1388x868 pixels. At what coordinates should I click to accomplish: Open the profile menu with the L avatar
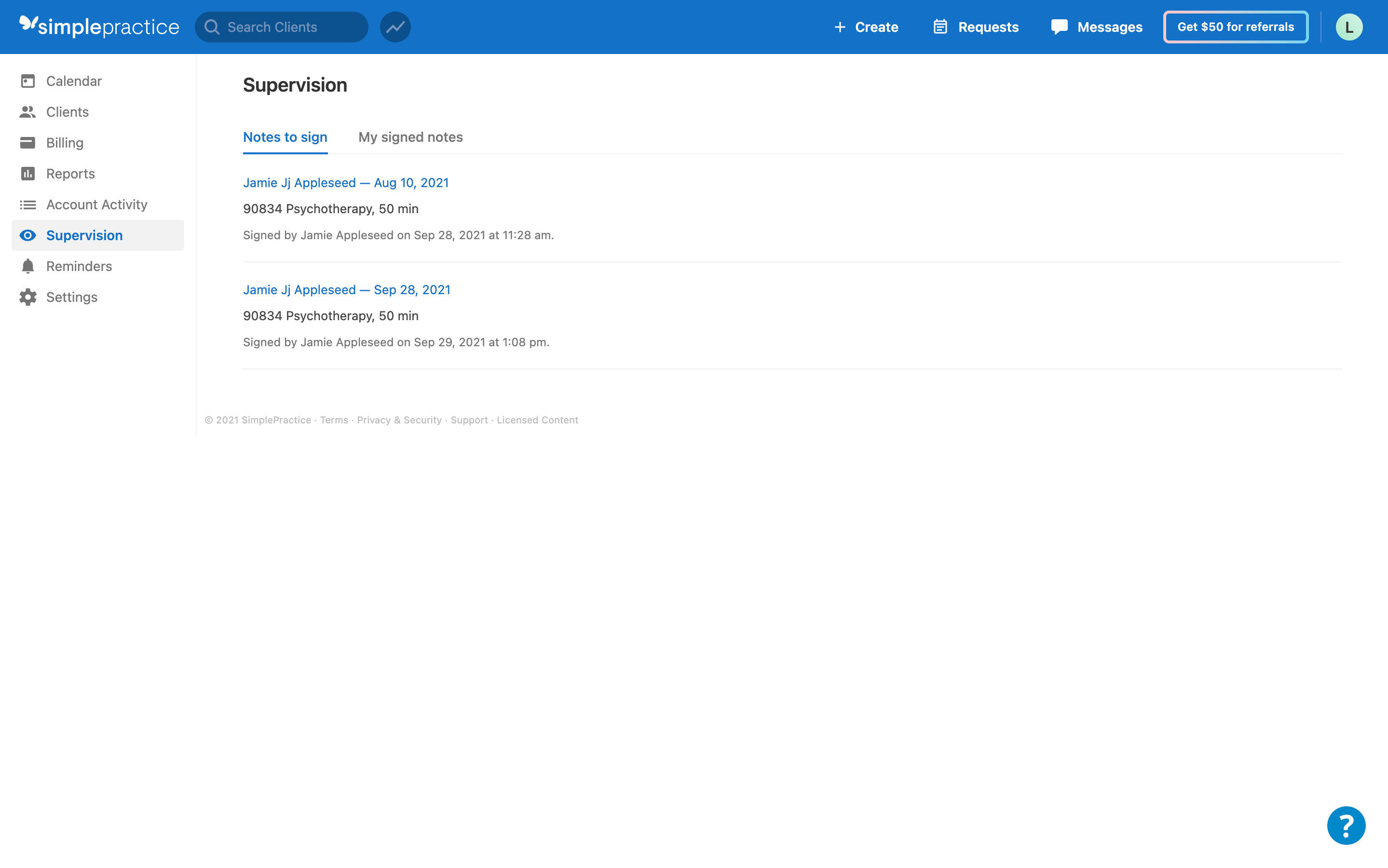(1349, 27)
